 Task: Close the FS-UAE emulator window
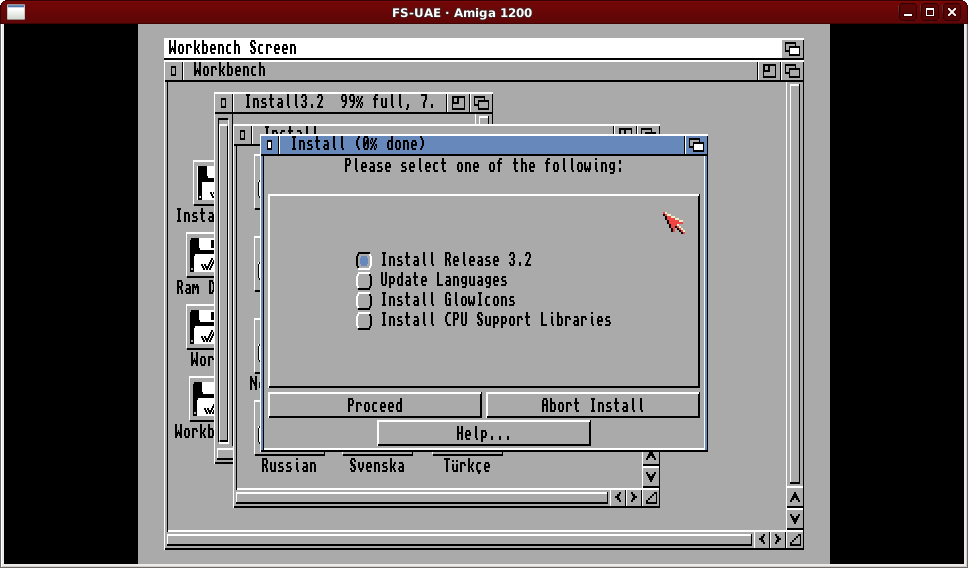952,12
